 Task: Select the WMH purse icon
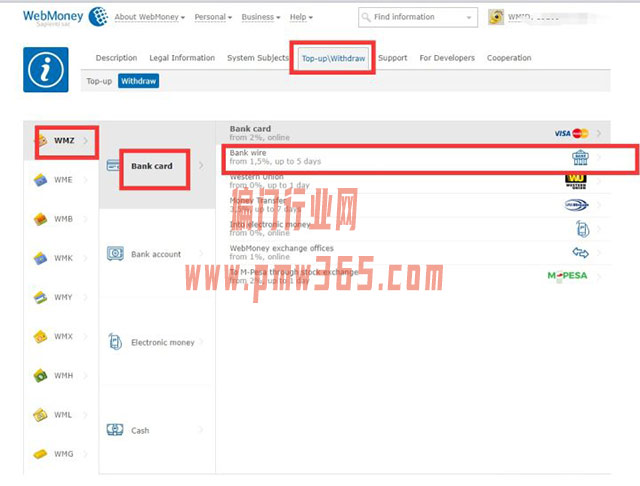tap(40, 375)
